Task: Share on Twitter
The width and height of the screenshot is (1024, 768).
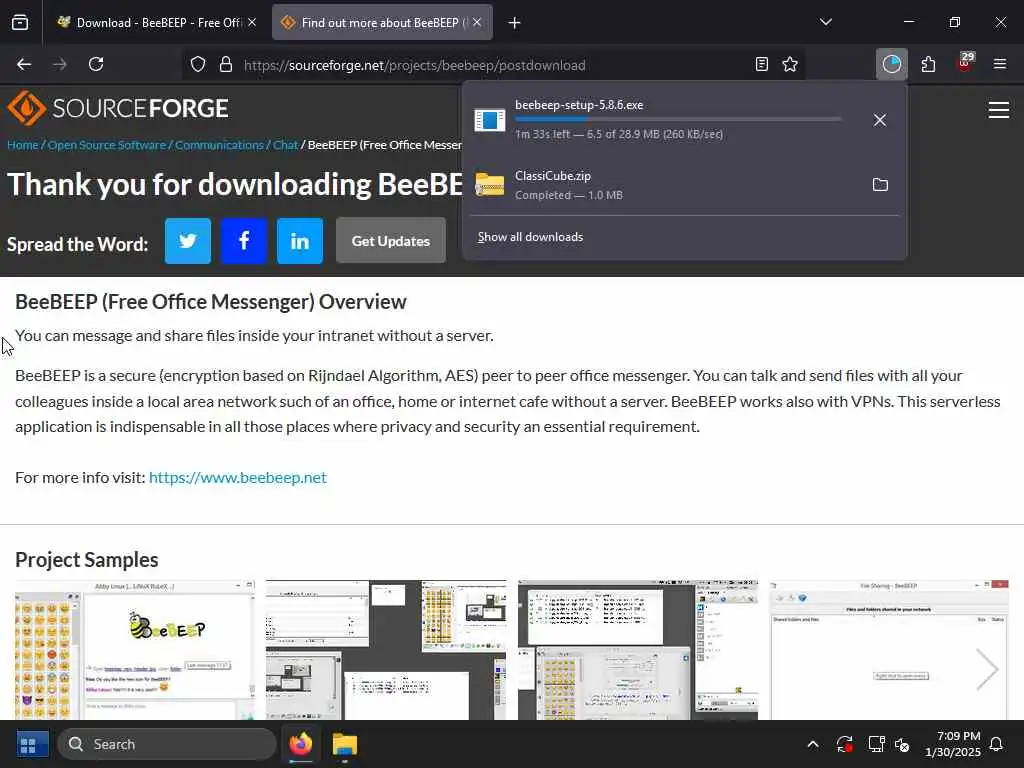Action: coord(188,241)
